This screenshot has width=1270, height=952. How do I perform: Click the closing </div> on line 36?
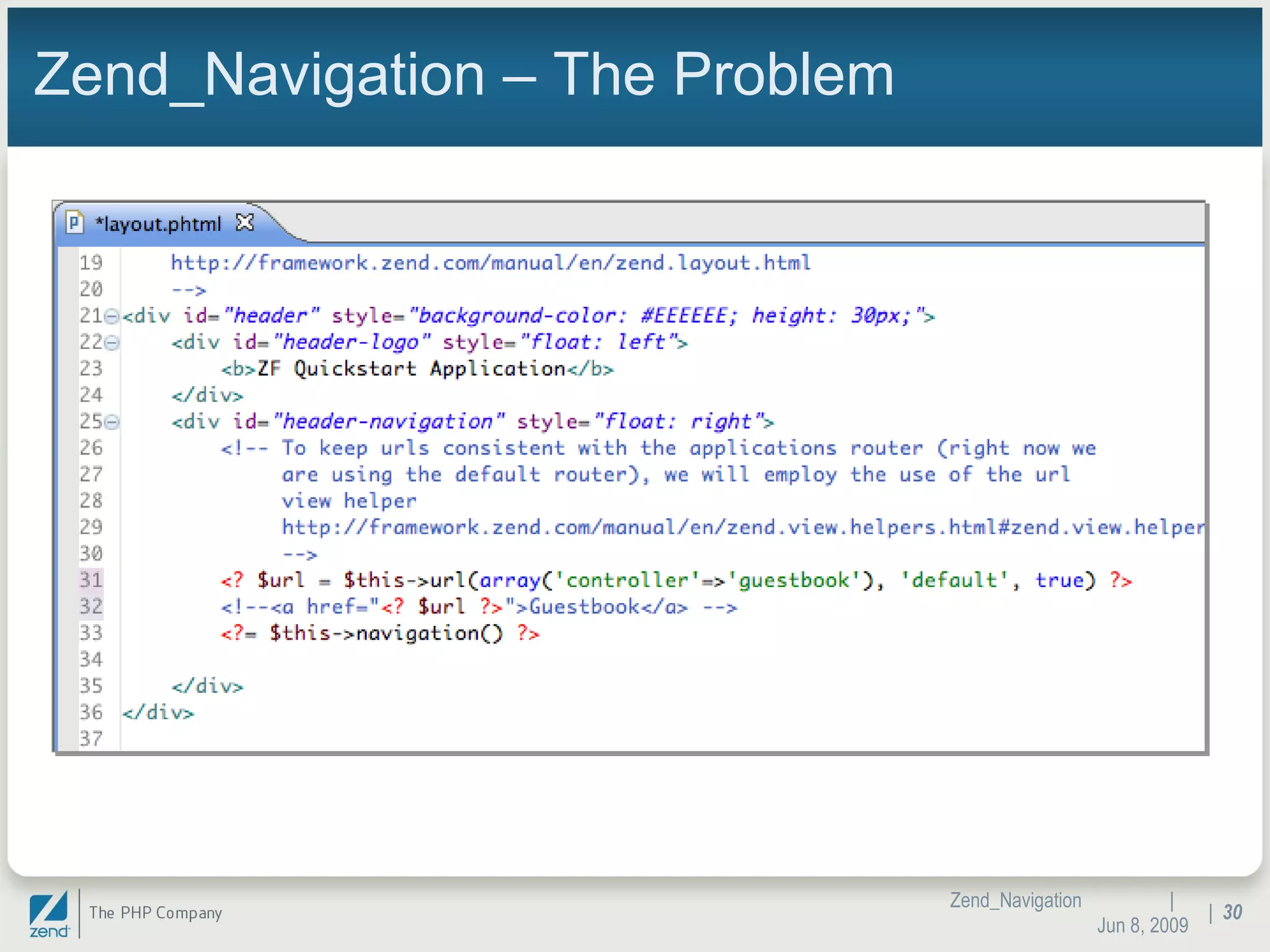[158, 713]
